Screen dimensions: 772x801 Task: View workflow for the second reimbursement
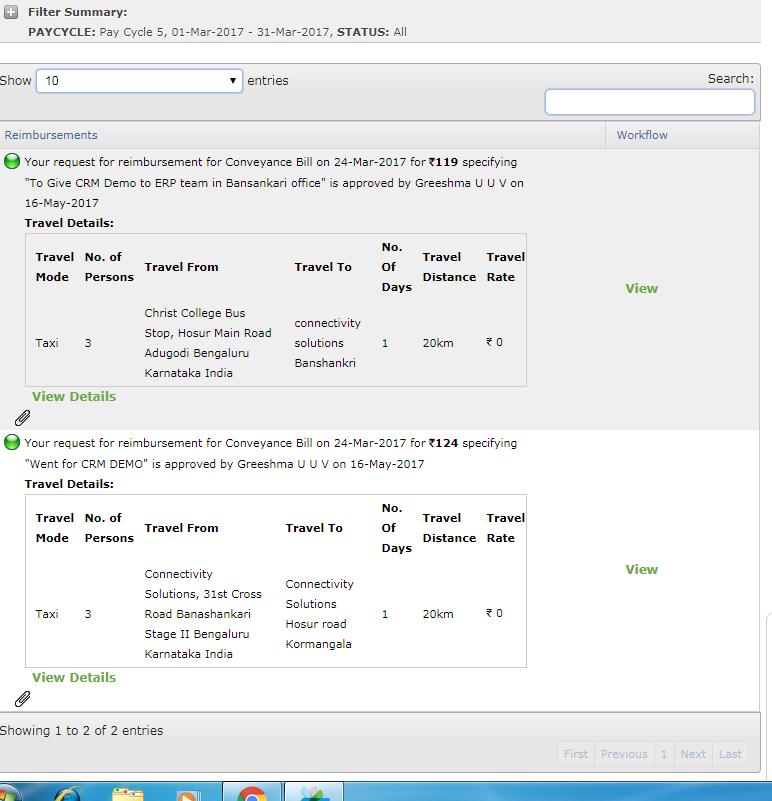[641, 570]
